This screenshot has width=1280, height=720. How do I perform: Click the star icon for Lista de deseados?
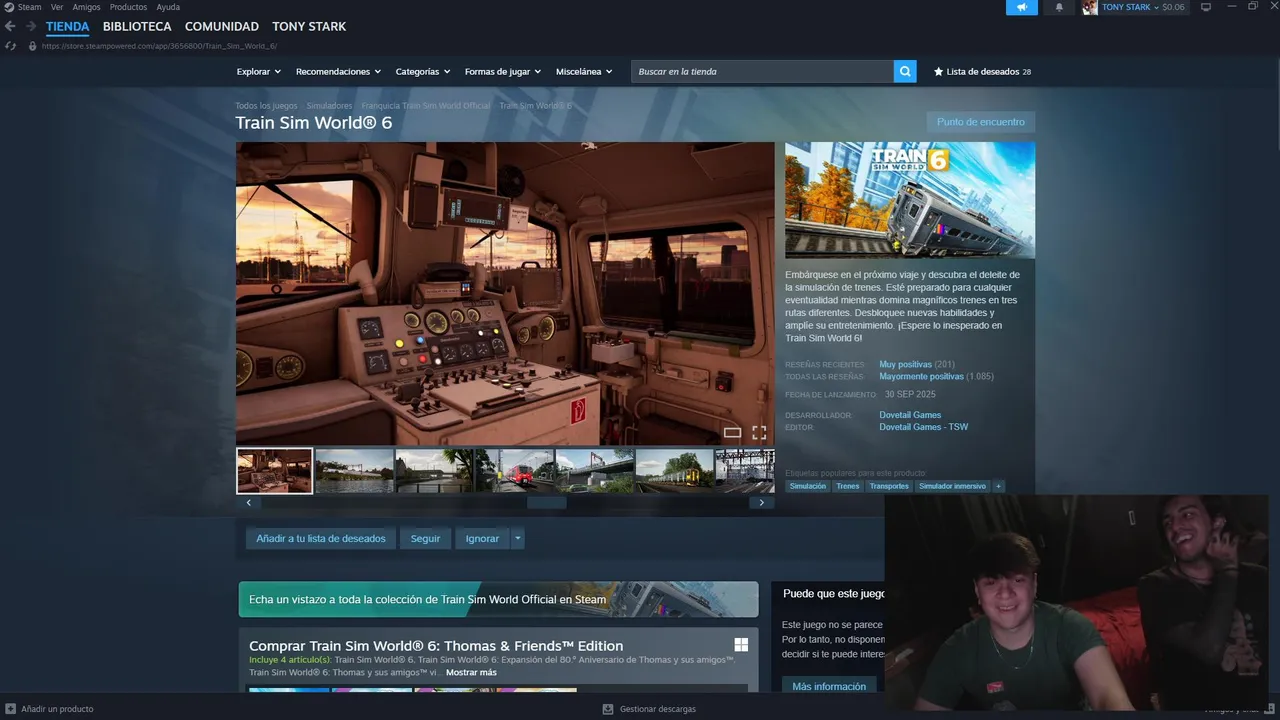[938, 71]
